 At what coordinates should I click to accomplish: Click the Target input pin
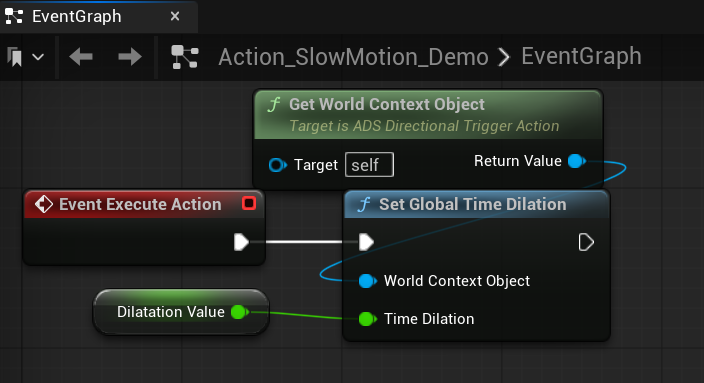pyautogui.click(x=277, y=165)
